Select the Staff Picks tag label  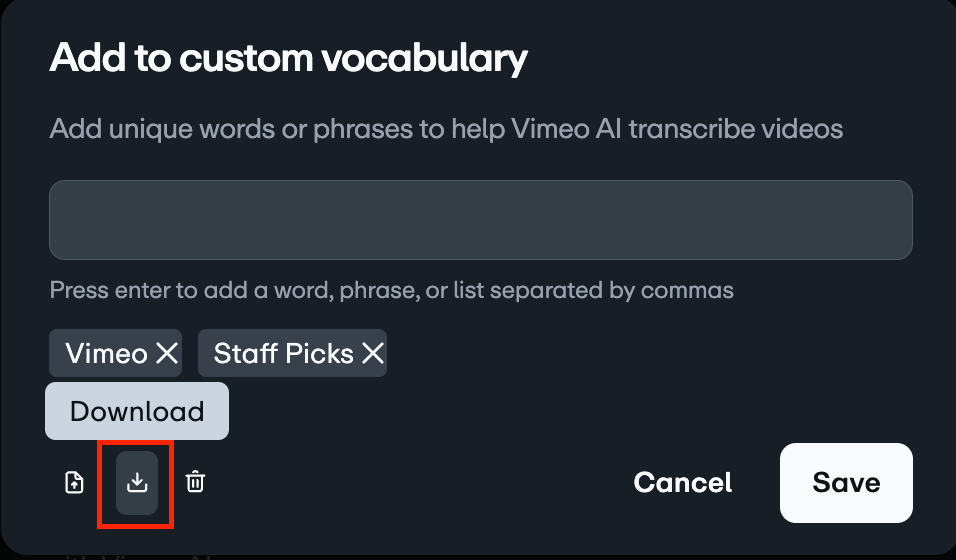[x=284, y=353]
